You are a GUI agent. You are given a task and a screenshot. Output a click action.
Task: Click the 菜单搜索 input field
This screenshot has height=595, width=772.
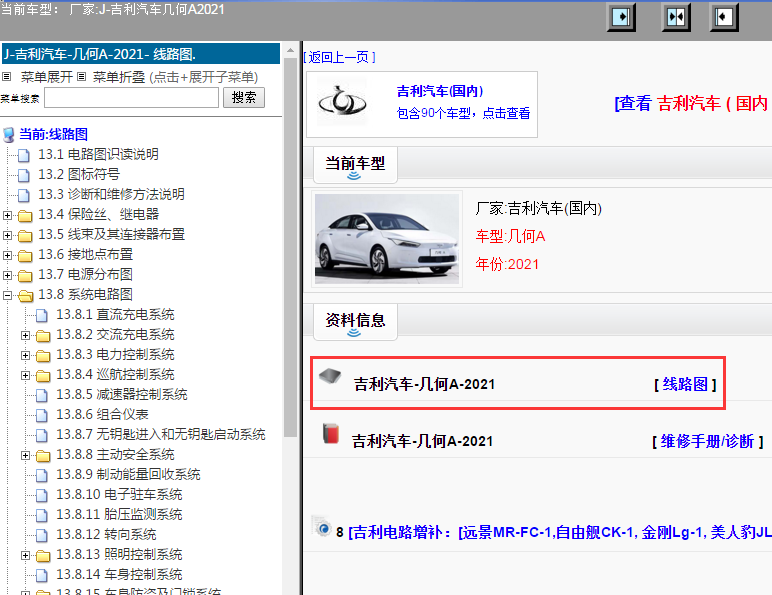[x=131, y=98]
